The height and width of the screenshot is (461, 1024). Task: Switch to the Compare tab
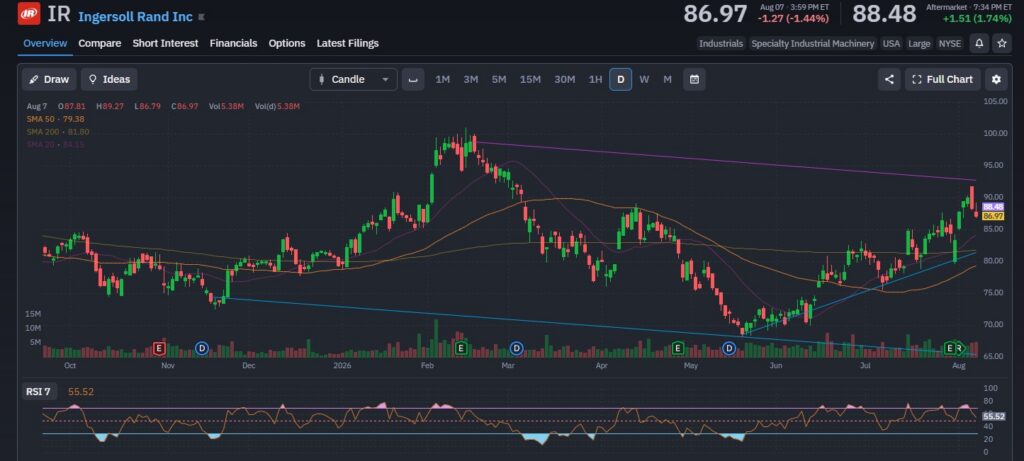(100, 43)
